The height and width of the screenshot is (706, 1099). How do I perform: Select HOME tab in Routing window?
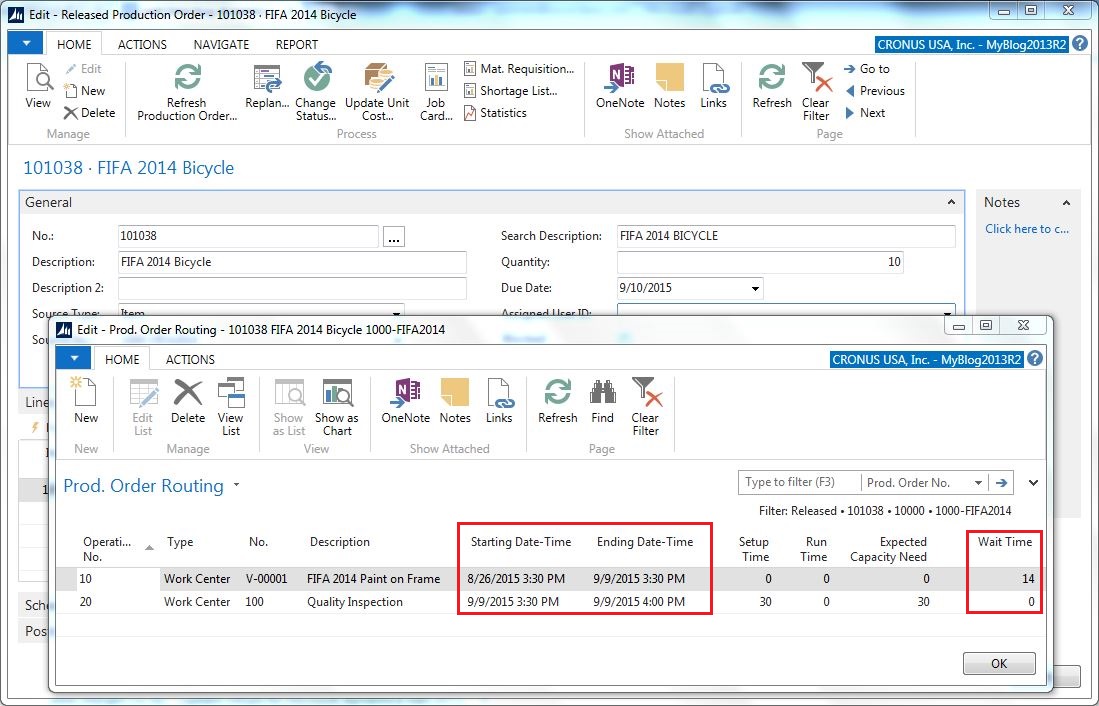(122, 359)
